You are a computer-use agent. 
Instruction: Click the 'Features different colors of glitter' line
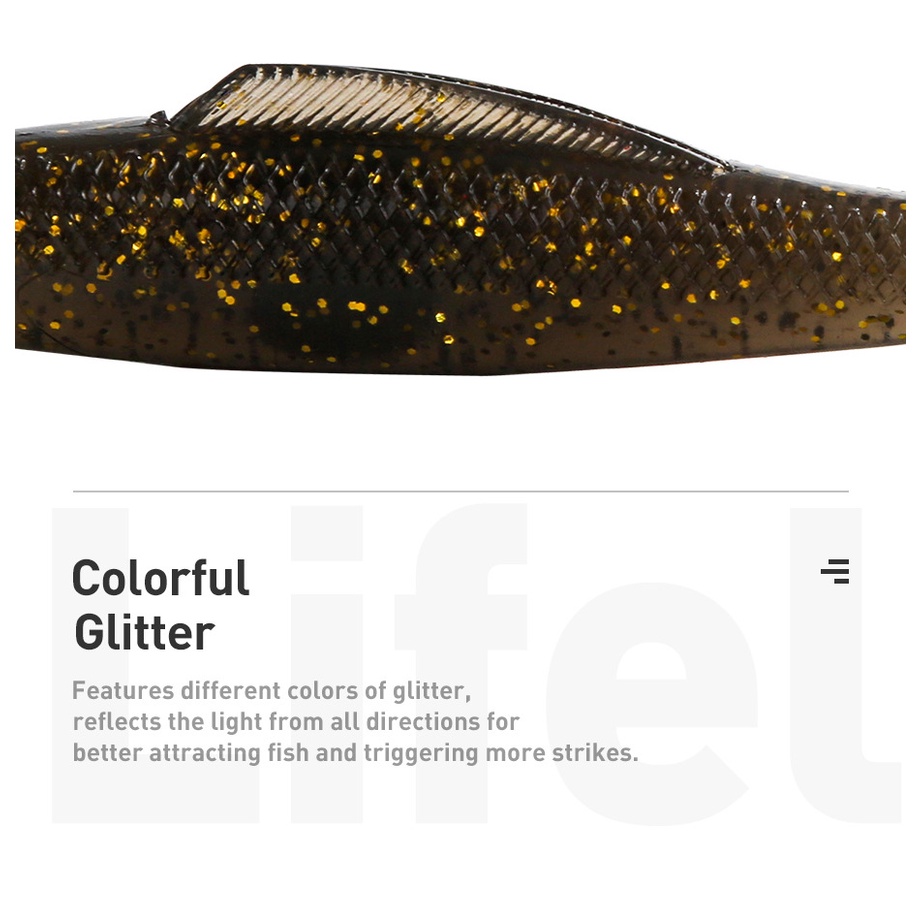[x=271, y=691]
